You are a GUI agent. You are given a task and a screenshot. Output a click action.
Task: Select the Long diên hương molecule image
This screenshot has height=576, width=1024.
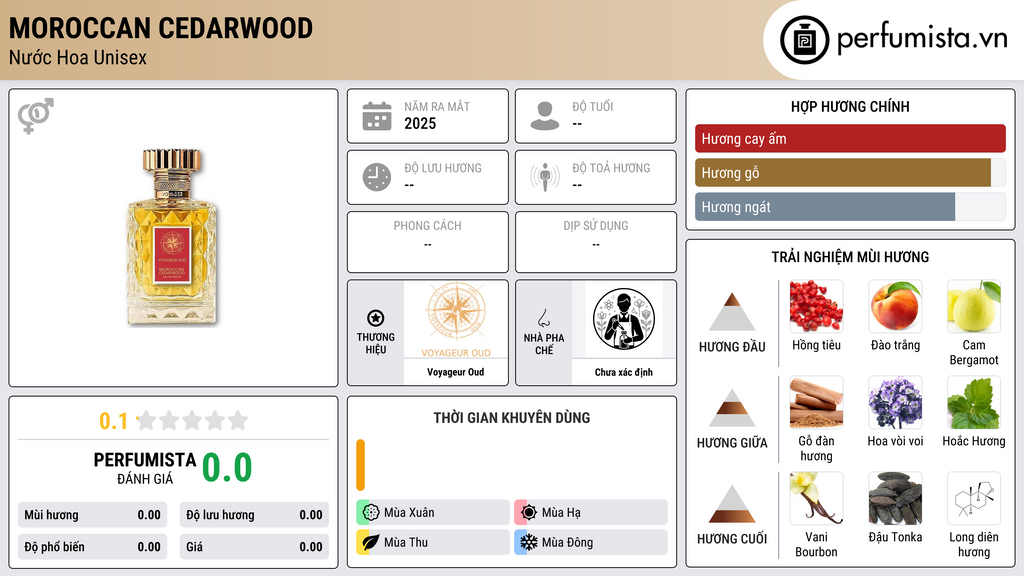coord(974,498)
